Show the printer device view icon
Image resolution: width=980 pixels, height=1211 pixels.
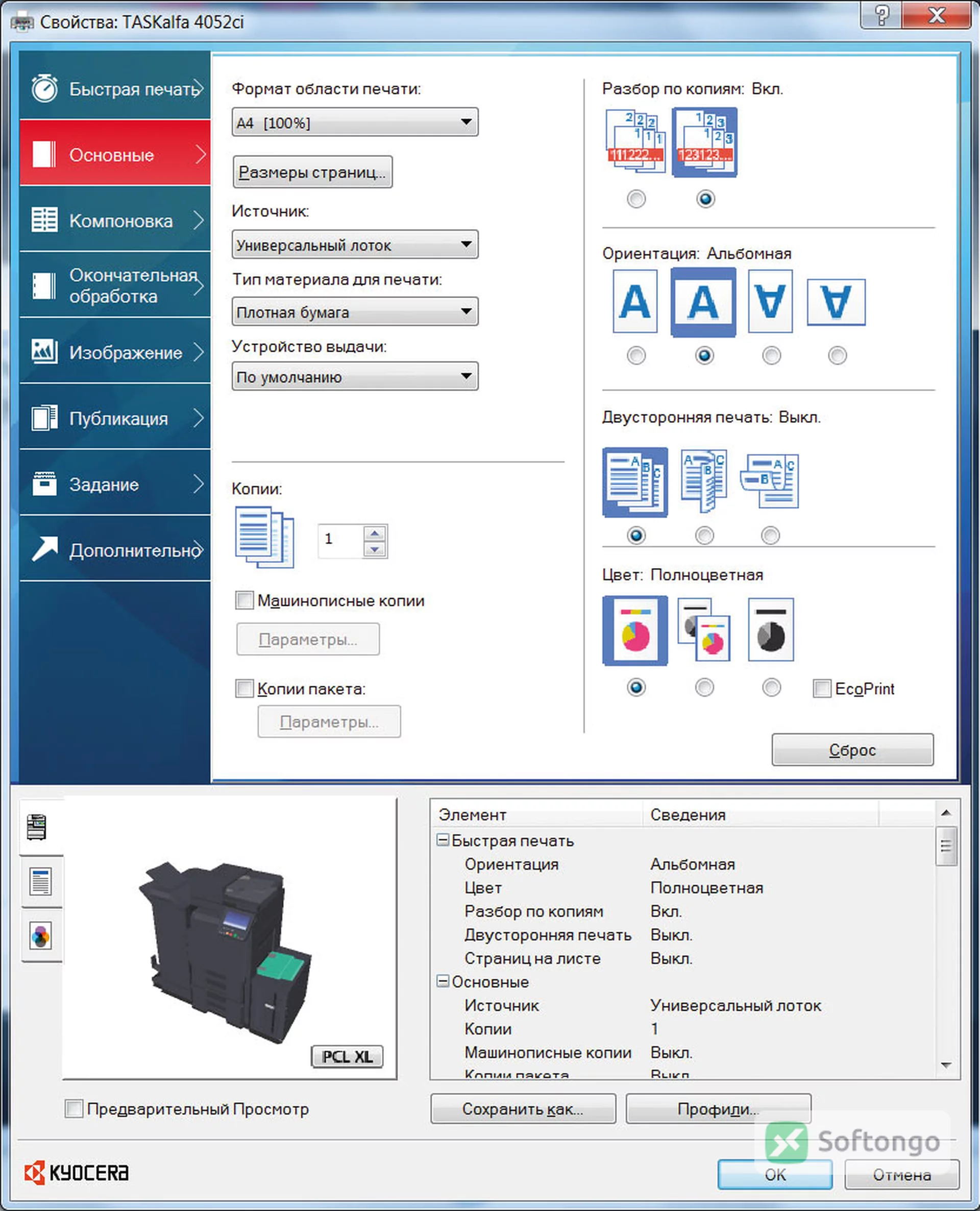coord(37,827)
